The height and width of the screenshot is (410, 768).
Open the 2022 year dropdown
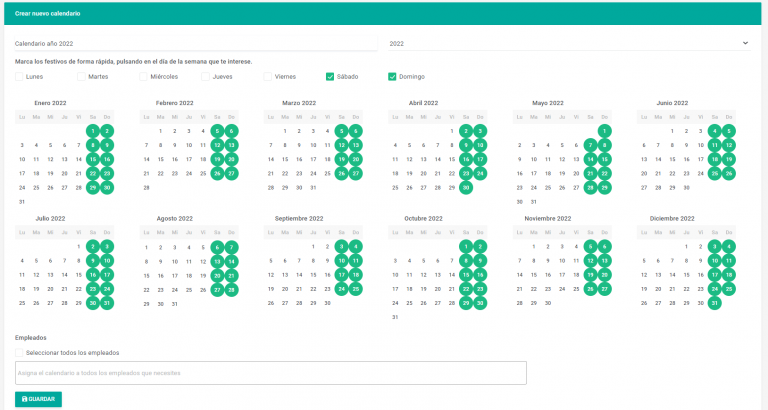(569, 43)
